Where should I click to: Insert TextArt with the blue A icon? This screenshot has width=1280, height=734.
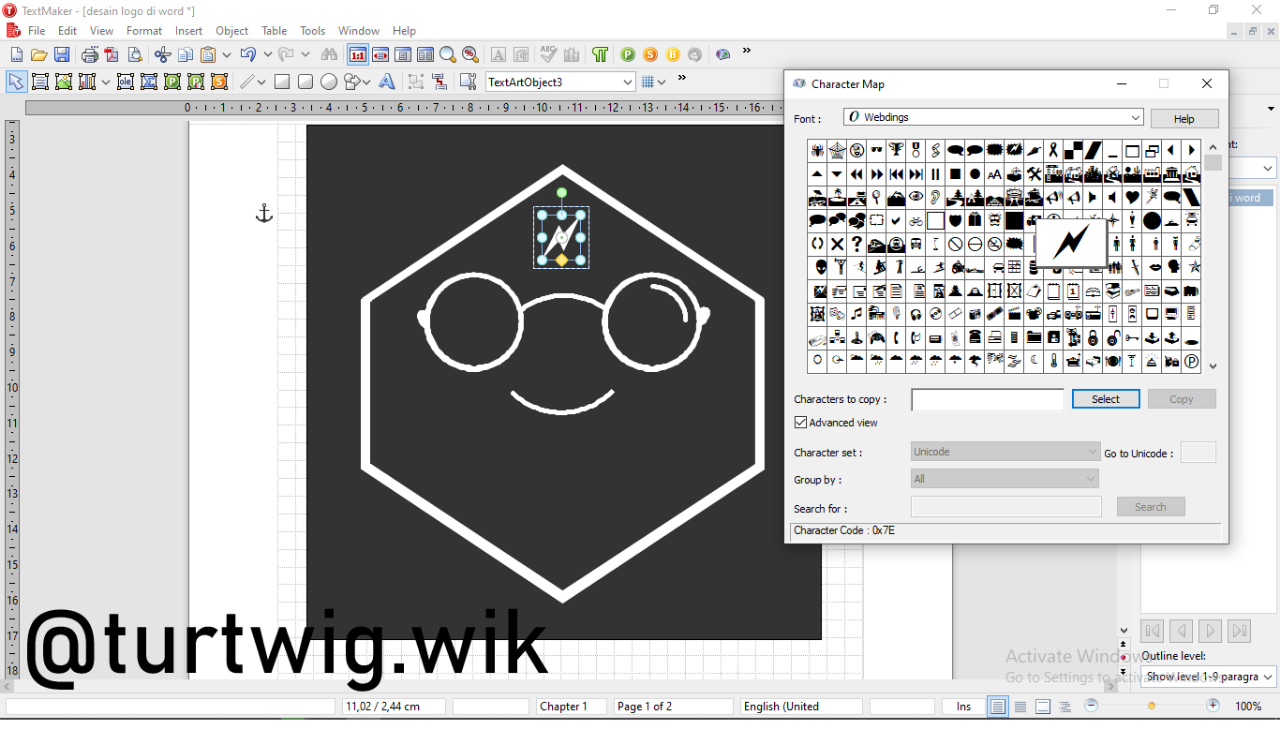coord(387,82)
